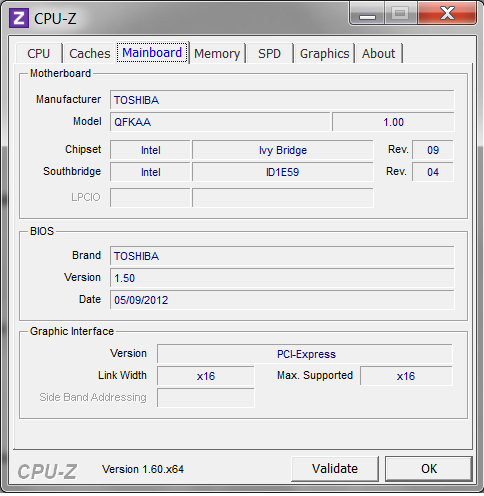Click the OK button

click(x=429, y=469)
